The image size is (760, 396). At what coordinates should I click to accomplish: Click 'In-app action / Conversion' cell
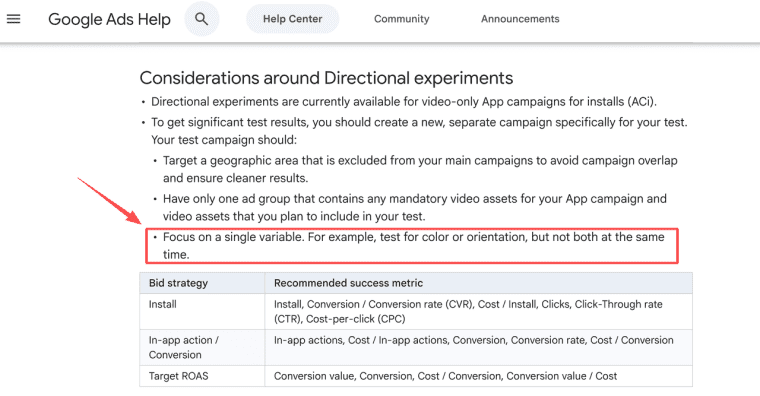click(202, 348)
